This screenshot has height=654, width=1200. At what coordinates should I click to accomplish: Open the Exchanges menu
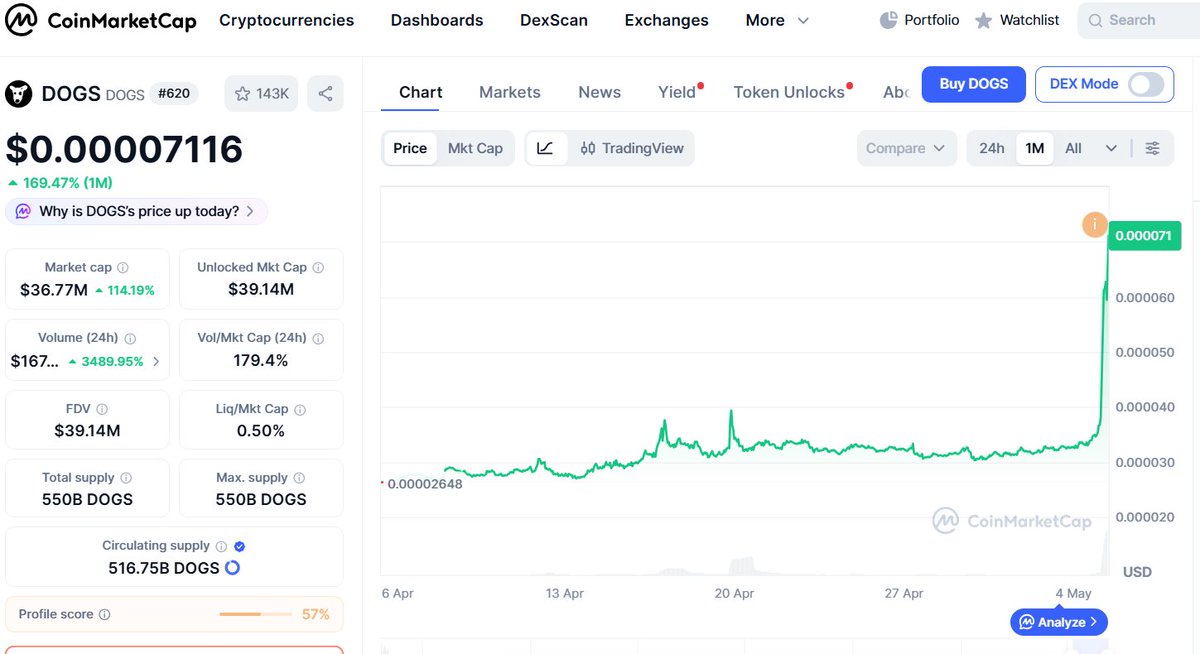(666, 20)
